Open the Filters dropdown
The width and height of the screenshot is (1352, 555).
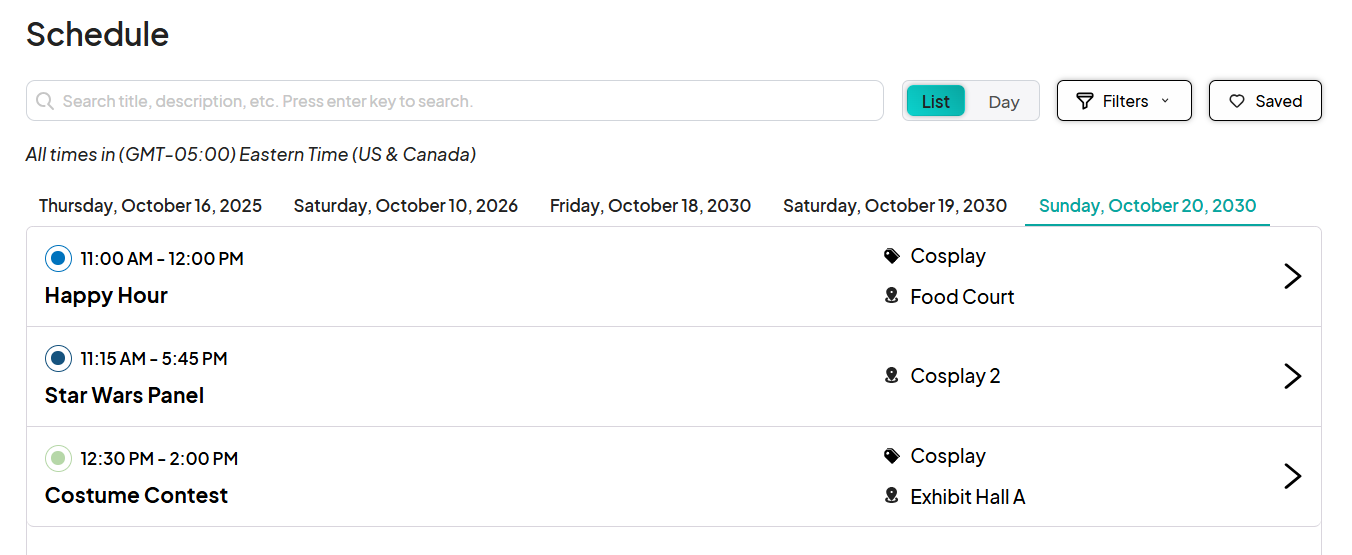click(x=1124, y=101)
